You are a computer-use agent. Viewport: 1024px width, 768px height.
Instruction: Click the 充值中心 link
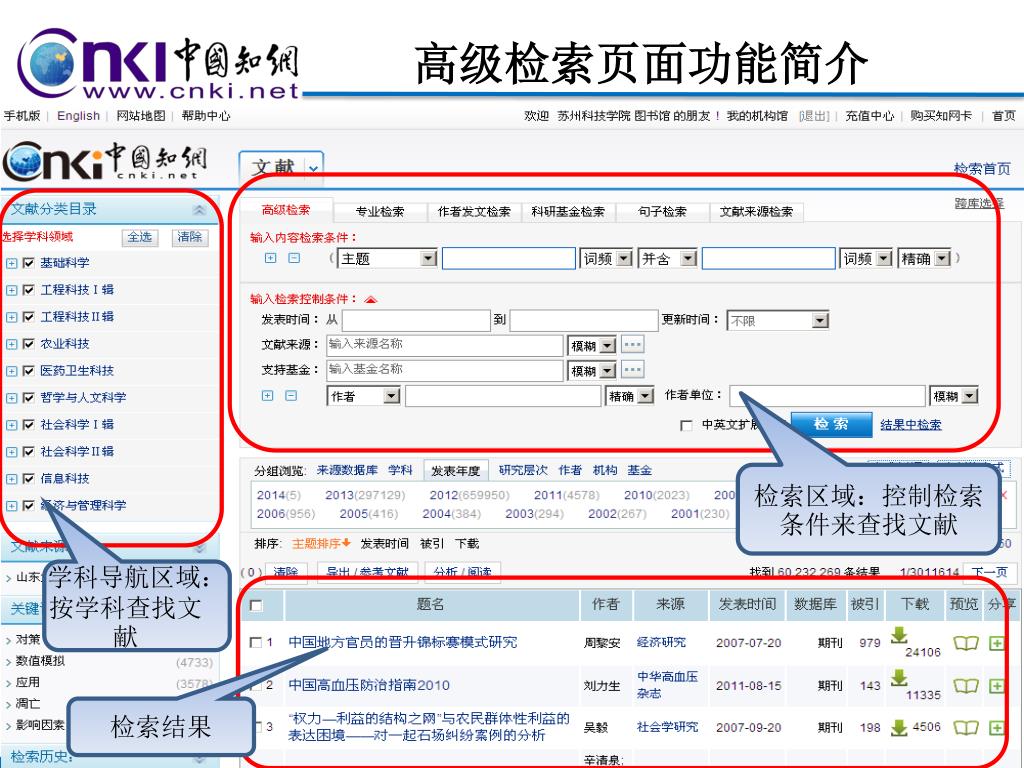pyautogui.click(x=870, y=116)
